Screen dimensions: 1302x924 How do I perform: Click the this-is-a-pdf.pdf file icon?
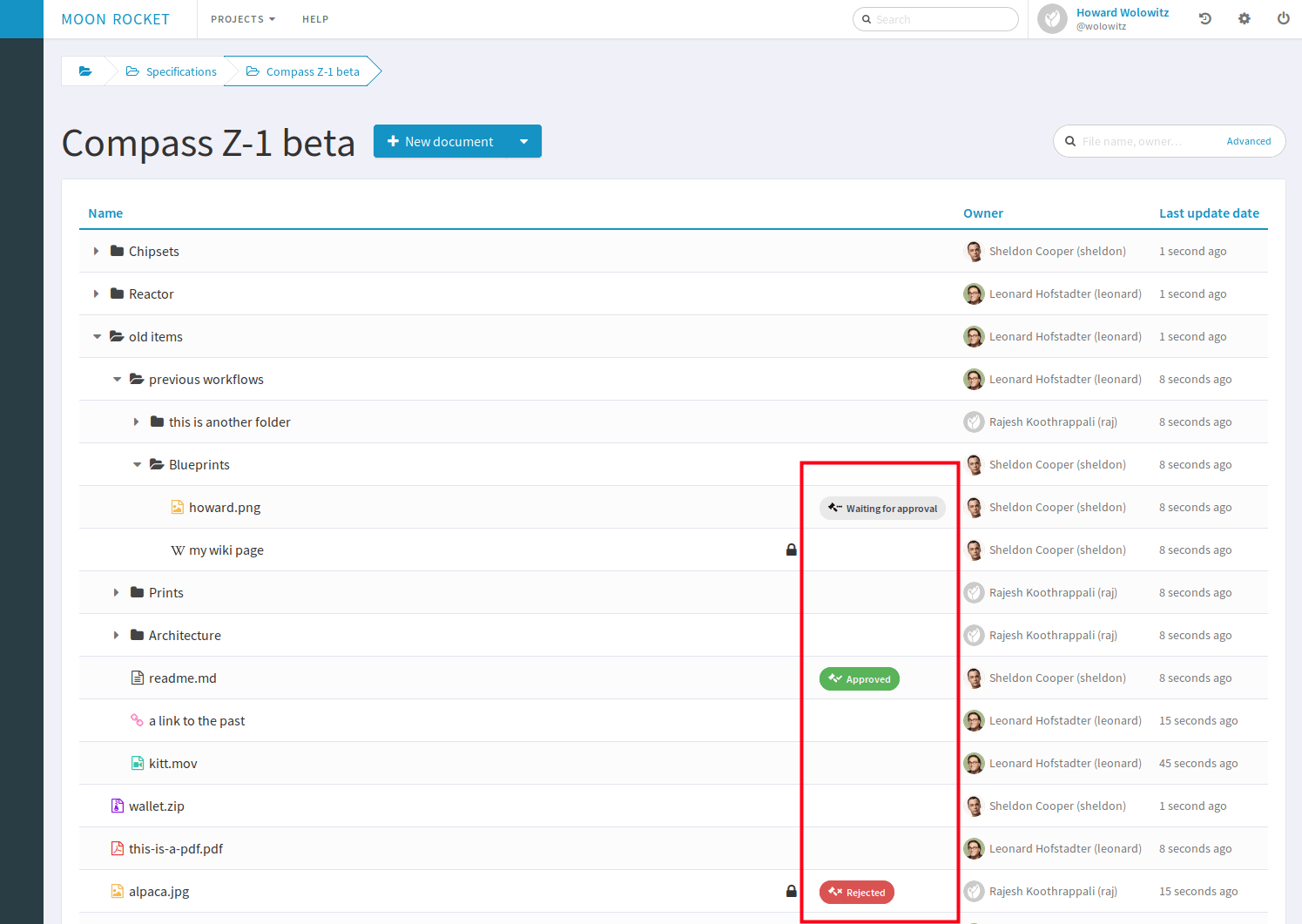point(118,848)
